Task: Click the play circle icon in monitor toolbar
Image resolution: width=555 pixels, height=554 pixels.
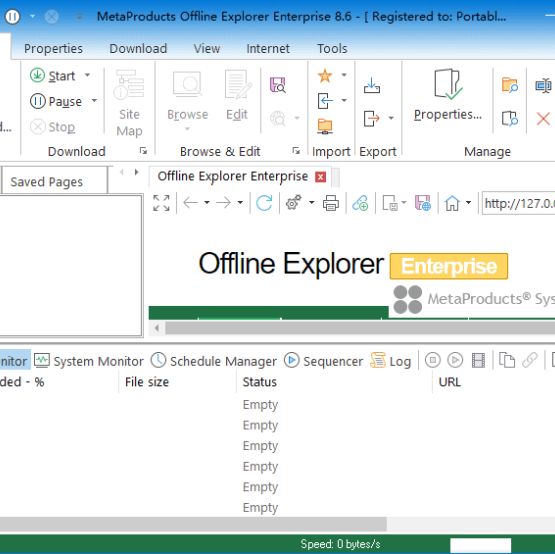Action: [455, 360]
